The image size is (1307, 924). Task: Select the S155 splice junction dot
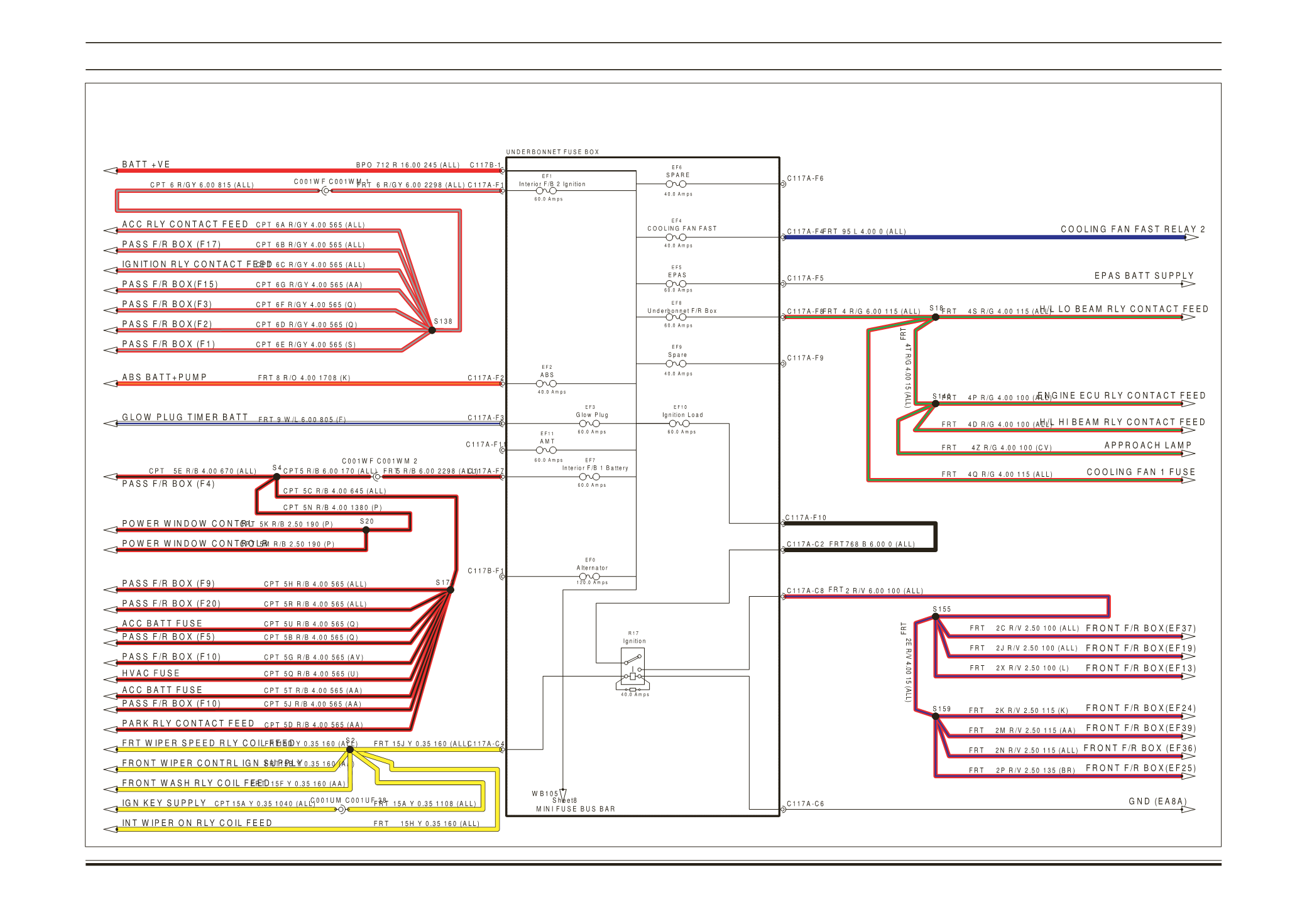coord(936,617)
